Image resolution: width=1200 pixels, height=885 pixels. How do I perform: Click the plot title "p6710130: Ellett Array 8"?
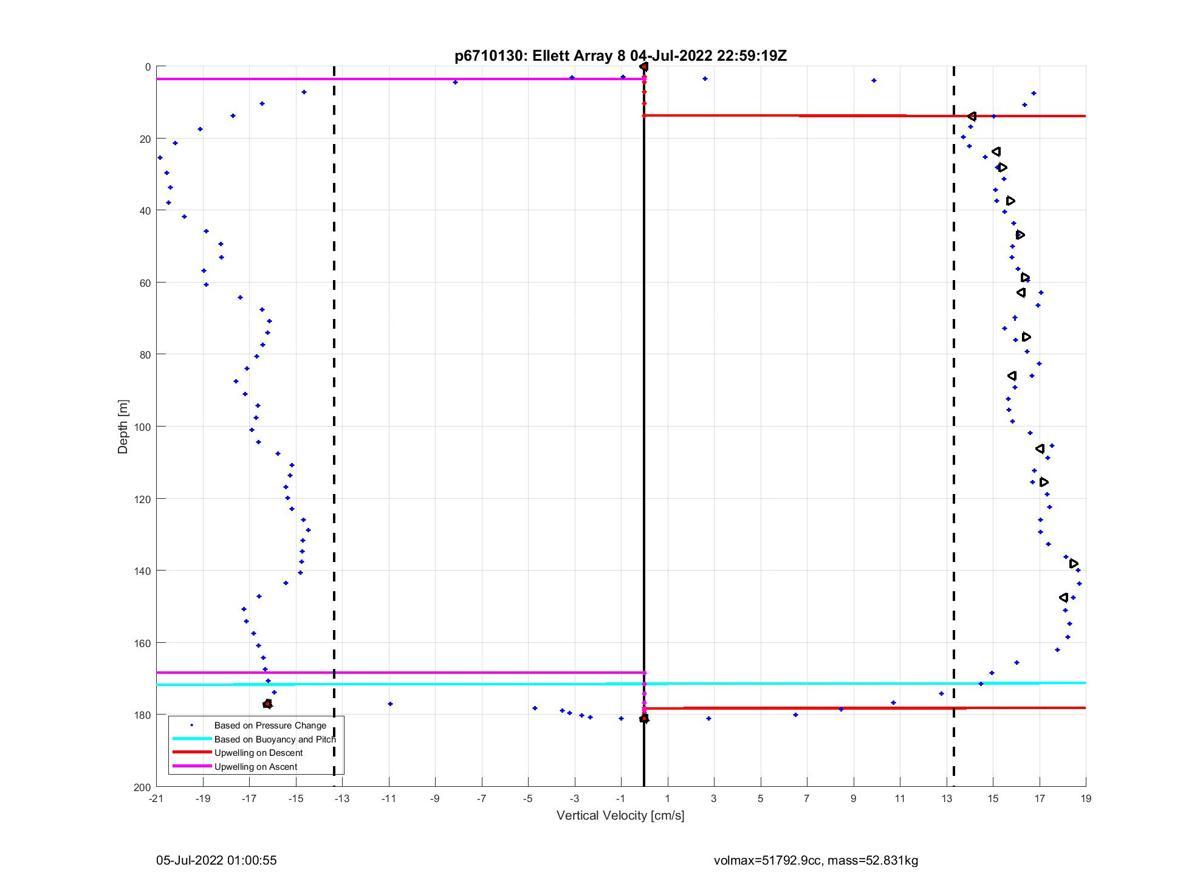point(540,56)
